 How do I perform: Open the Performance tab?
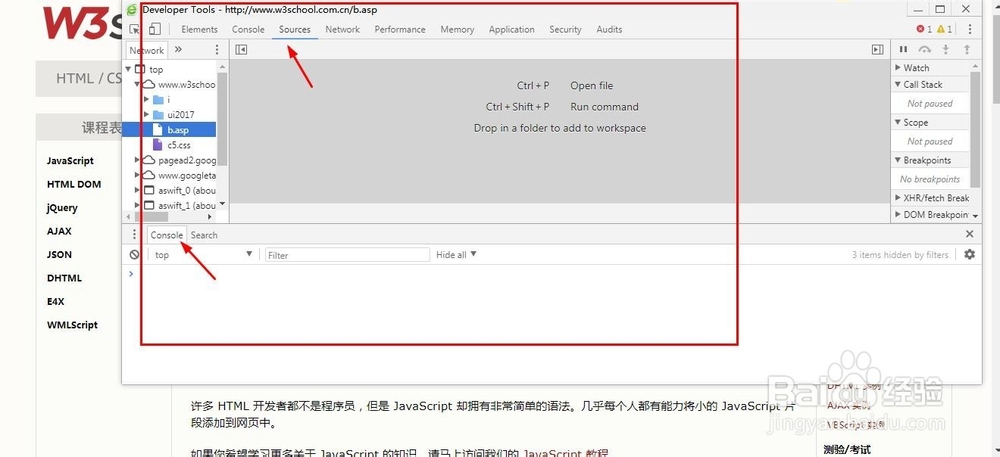coord(400,29)
